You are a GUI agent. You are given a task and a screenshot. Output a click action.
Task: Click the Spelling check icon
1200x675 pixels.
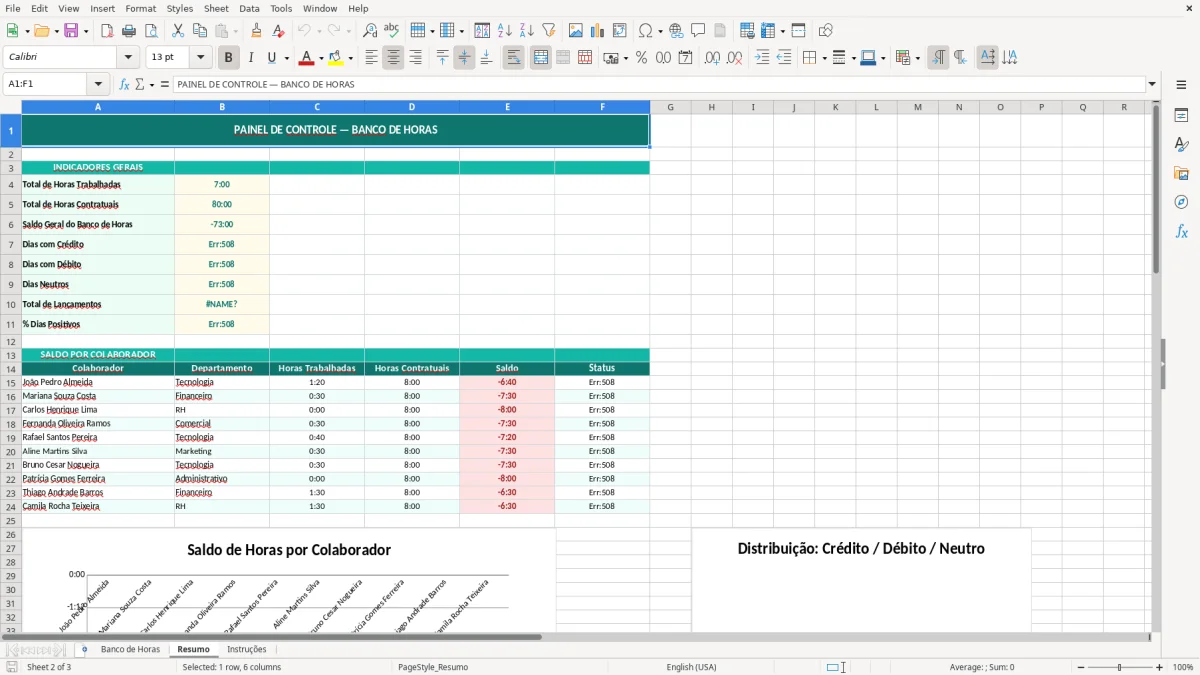[x=391, y=31]
